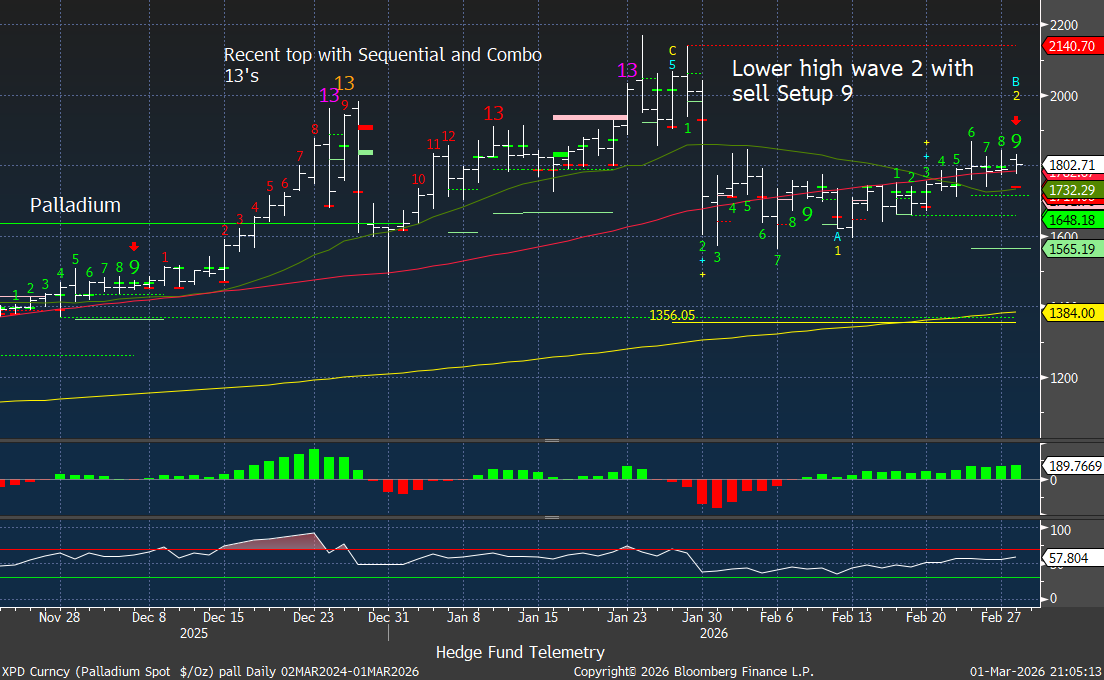Select the red 2140.70 price label
This screenshot has height=680, width=1104.
(x=1069, y=46)
